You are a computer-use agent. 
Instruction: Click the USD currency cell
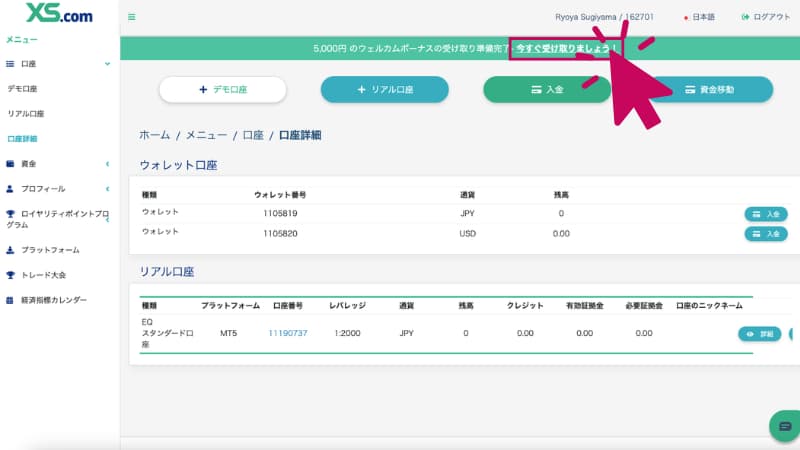467,234
